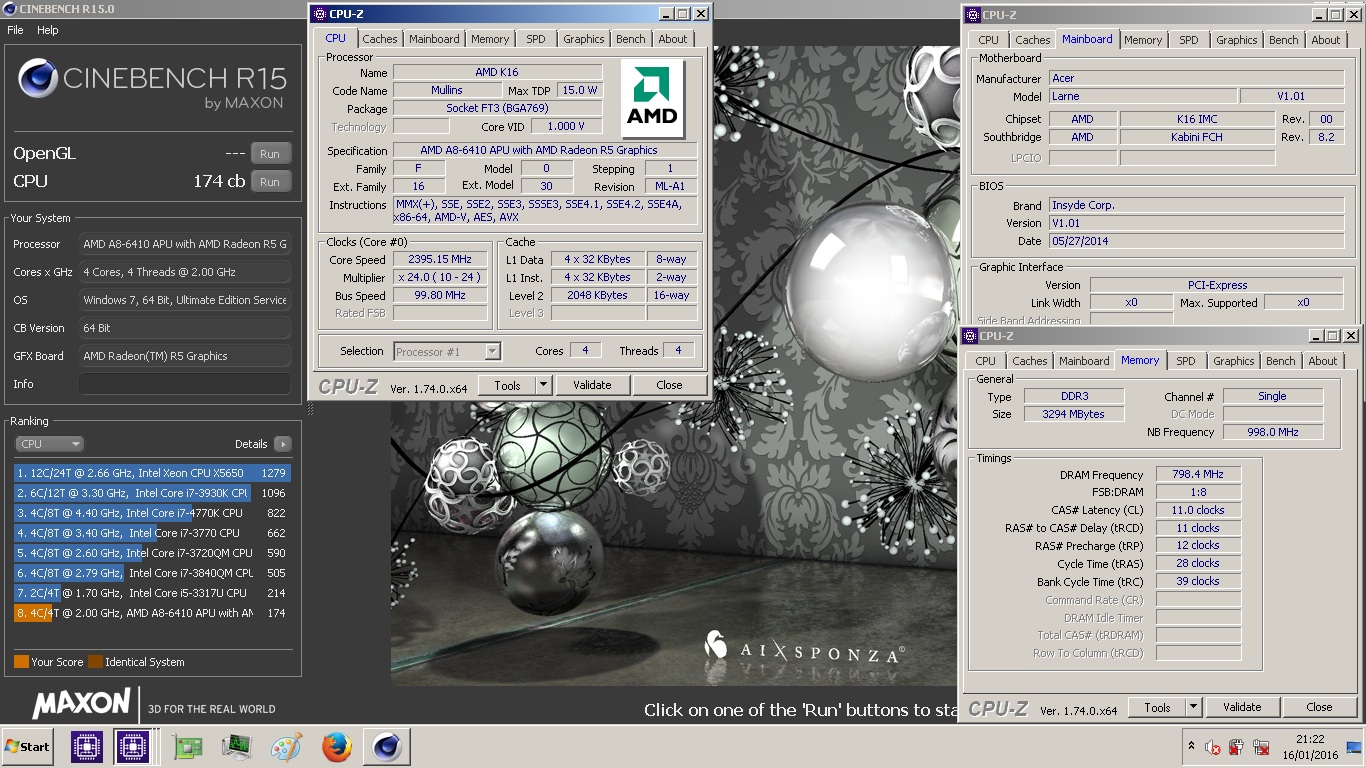Click the CPU-Z main window title icon
The width and height of the screenshot is (1366, 768).
click(x=319, y=14)
